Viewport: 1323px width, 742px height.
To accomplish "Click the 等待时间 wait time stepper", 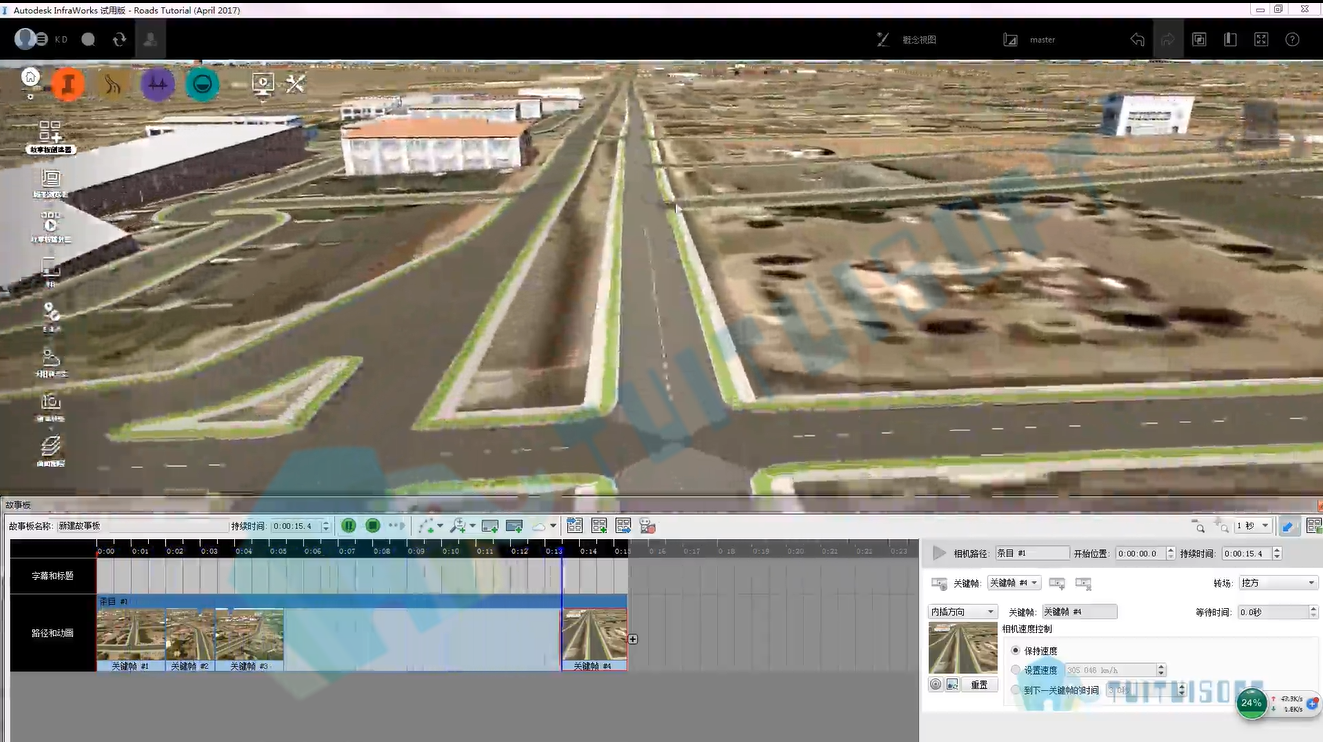I will pyautogui.click(x=1313, y=612).
